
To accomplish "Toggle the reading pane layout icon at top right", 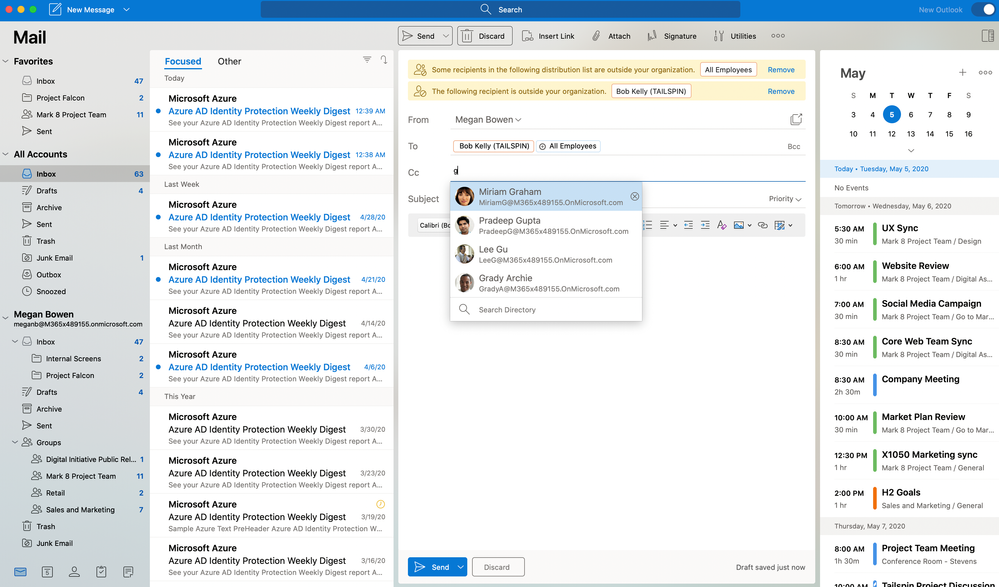I will [x=988, y=36].
